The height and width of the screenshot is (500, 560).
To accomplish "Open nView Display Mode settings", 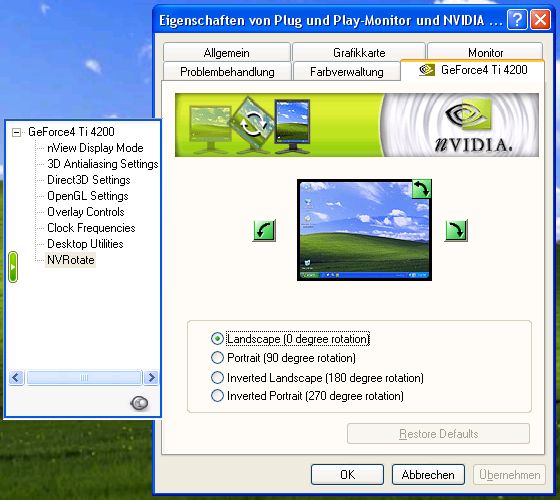I will [x=95, y=148].
